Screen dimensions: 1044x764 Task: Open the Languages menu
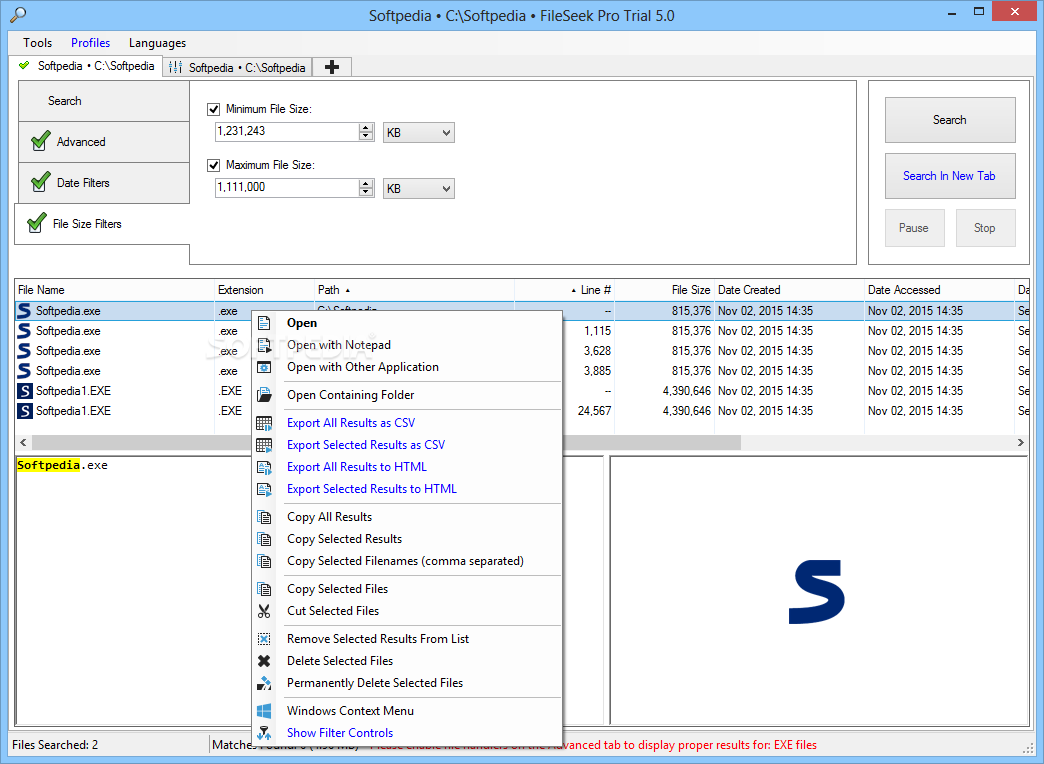pos(157,43)
